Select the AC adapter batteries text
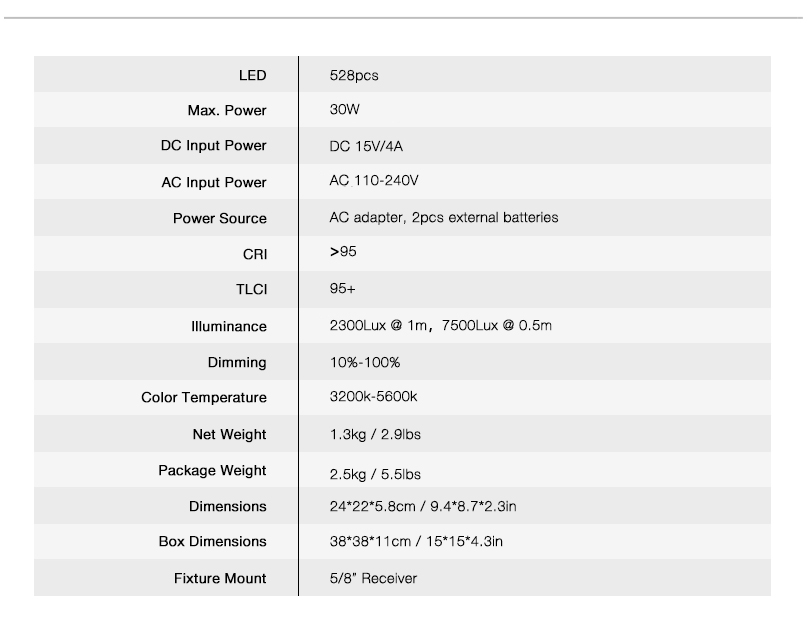Viewport: 811px width, 624px height. [x=443, y=217]
